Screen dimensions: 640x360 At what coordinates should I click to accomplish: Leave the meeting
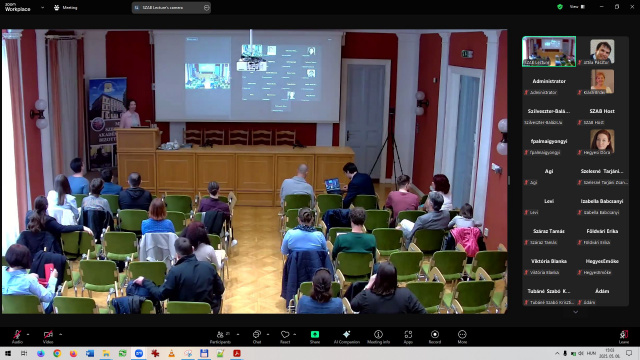click(x=624, y=337)
